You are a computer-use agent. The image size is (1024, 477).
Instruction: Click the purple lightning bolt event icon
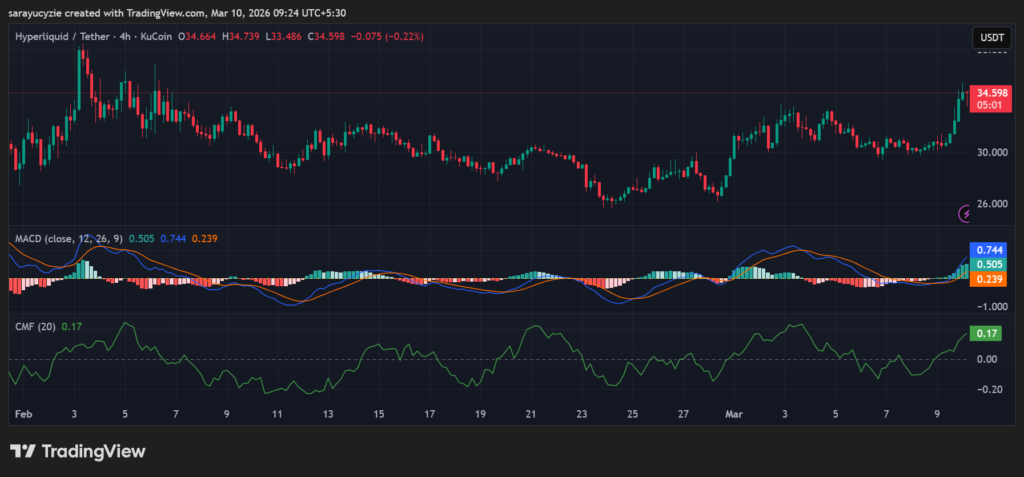[x=966, y=213]
